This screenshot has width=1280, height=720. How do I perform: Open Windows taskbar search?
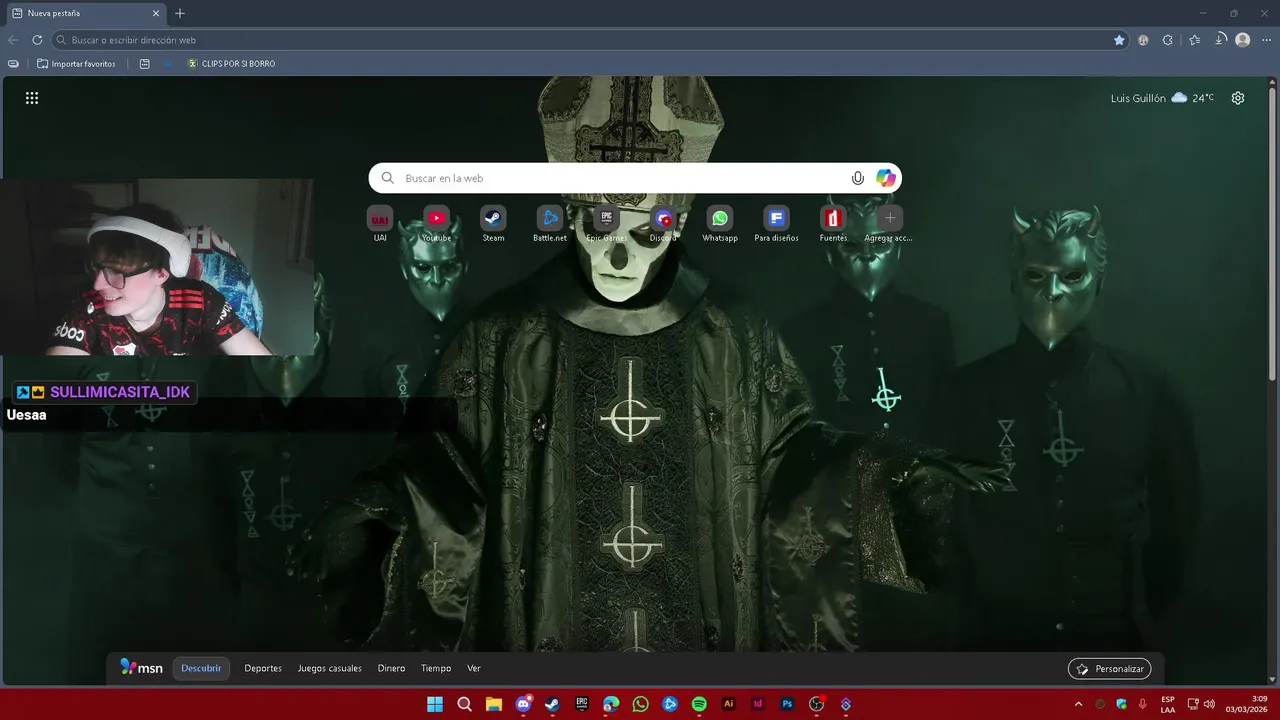(464, 704)
